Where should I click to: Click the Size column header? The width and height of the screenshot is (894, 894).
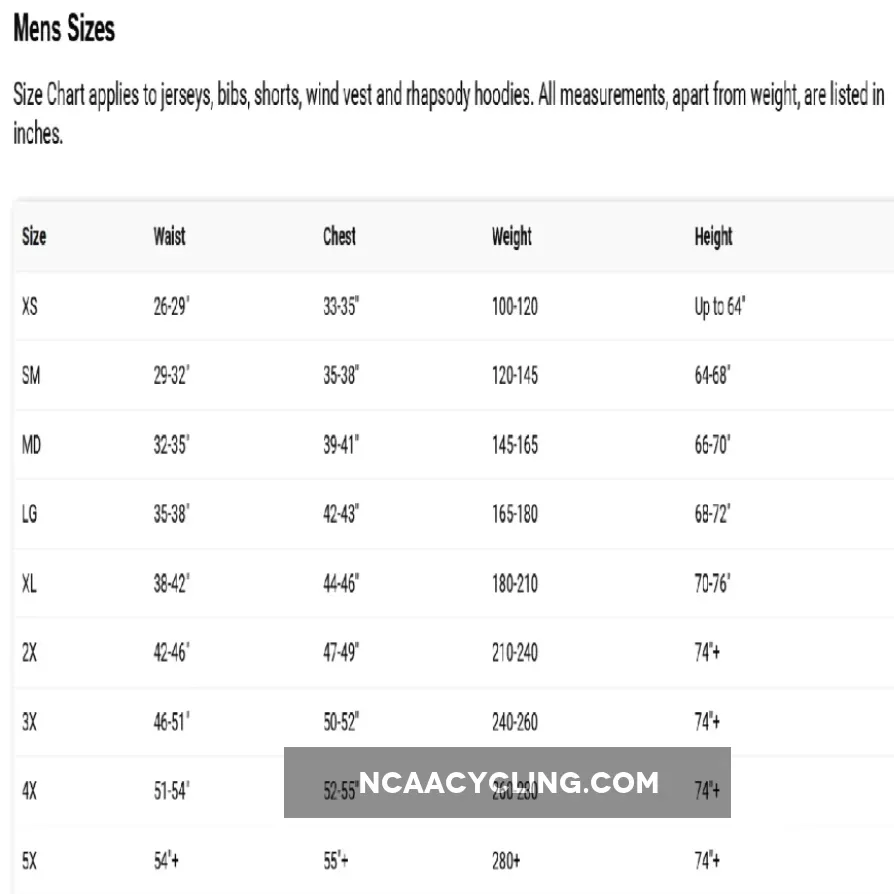click(34, 237)
